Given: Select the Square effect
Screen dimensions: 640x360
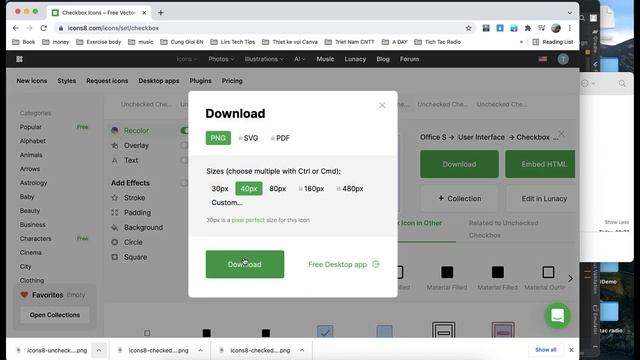Looking at the screenshot, I should [129, 257].
